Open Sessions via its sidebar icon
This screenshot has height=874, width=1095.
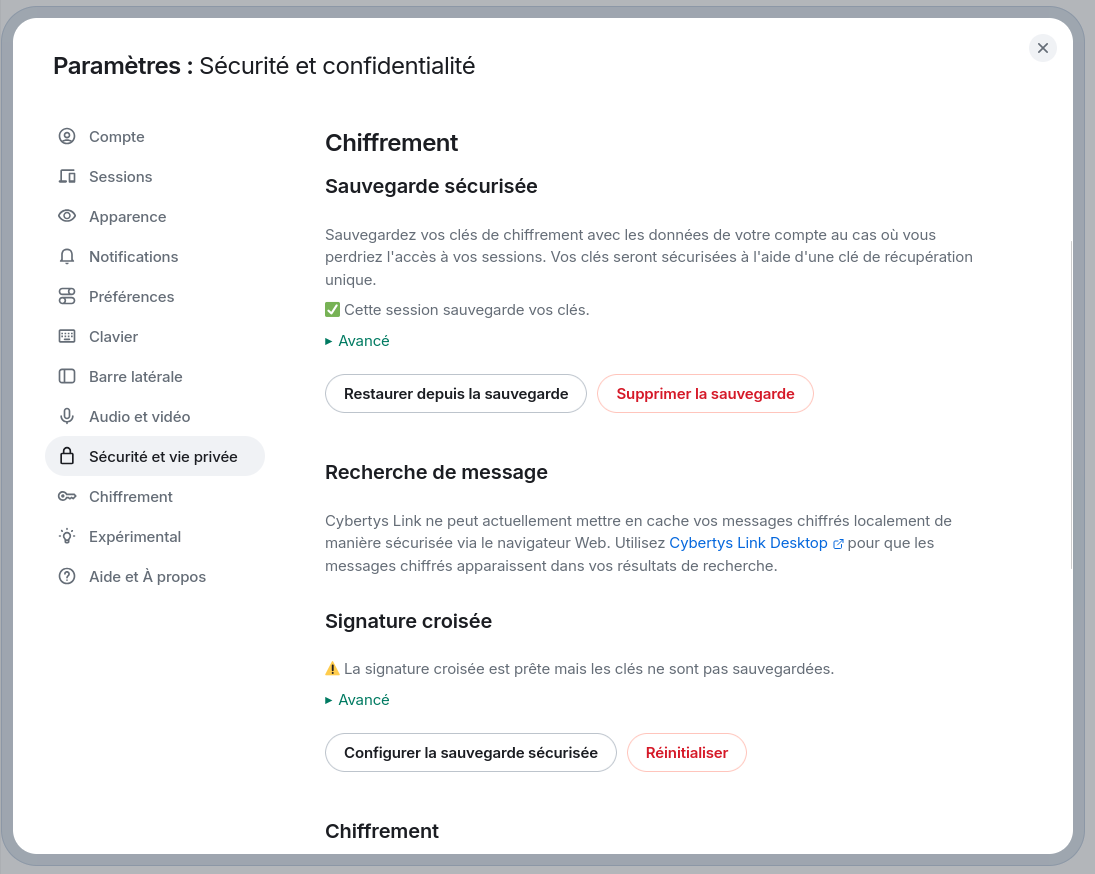point(66,176)
